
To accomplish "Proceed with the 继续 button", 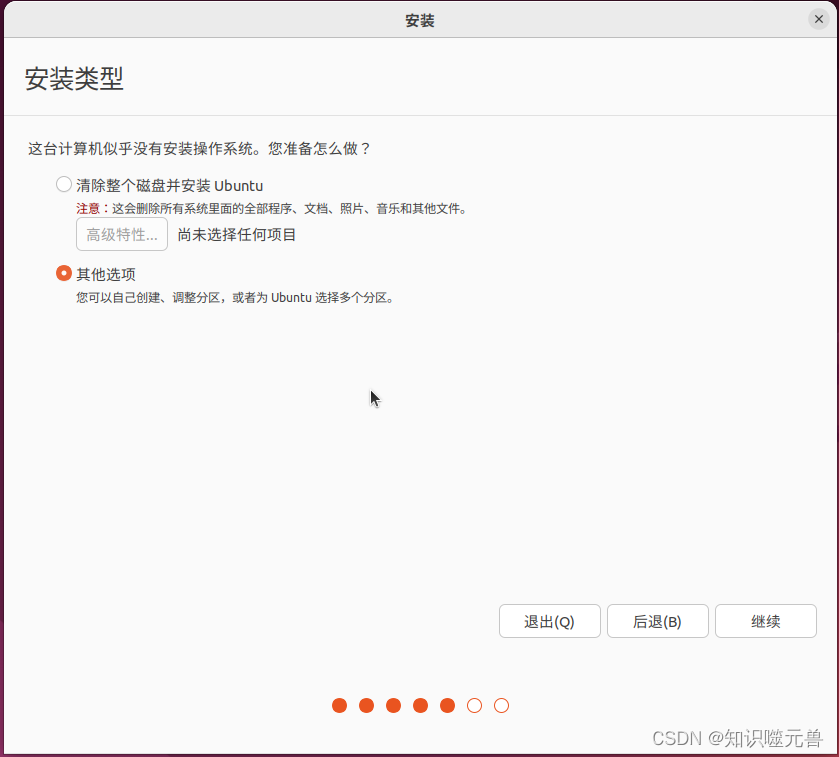I will [x=766, y=621].
